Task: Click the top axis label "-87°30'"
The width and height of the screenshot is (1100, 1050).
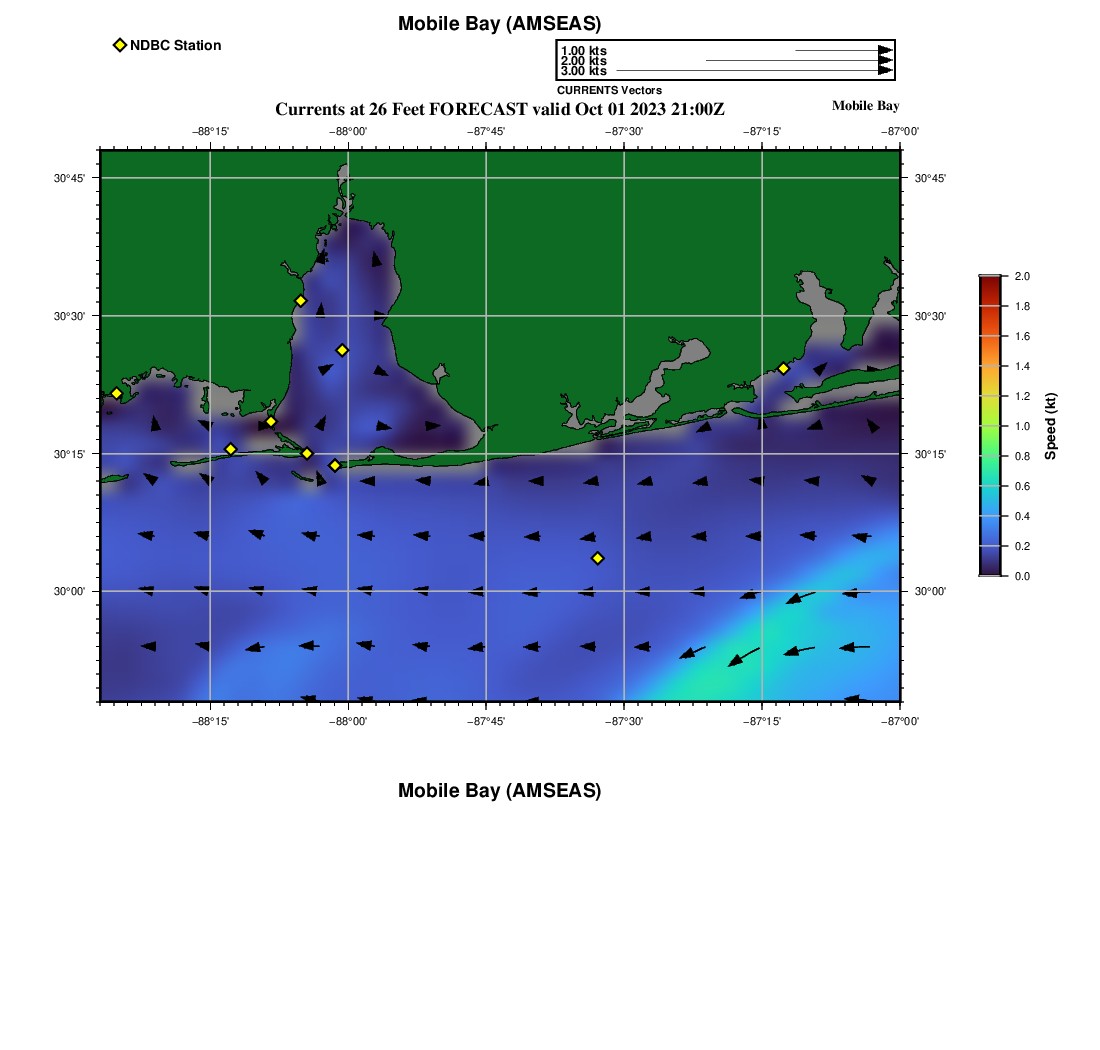Action: (624, 132)
